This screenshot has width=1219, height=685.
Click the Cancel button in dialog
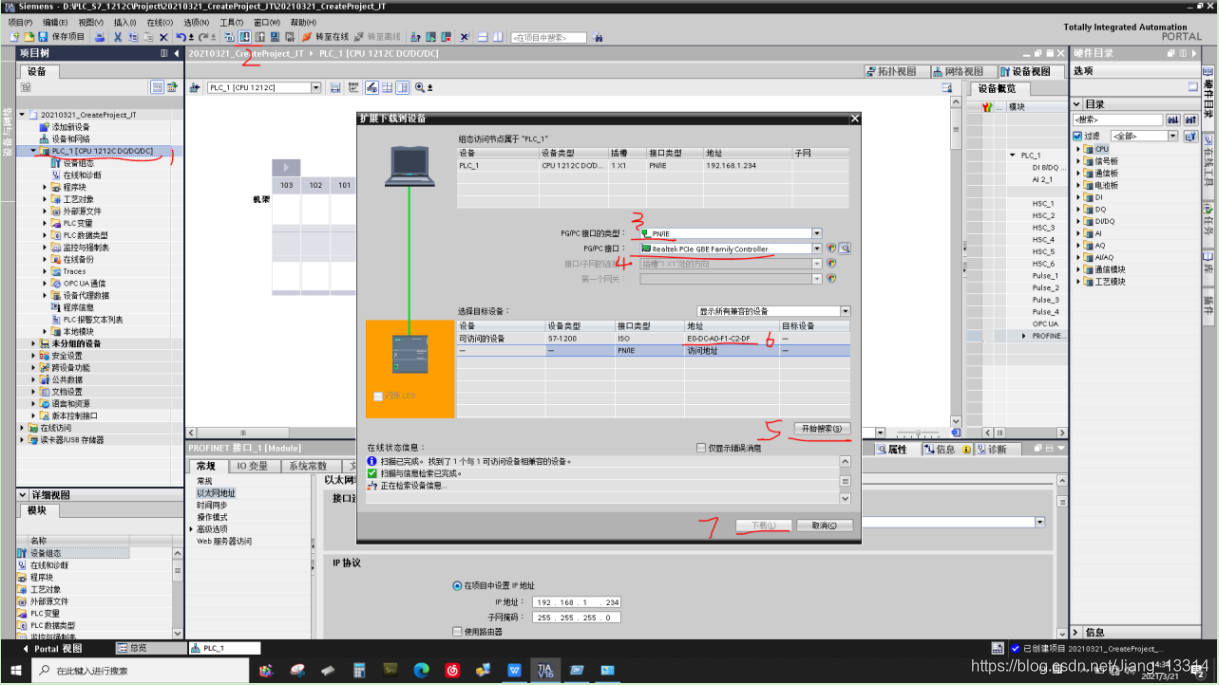(826, 525)
